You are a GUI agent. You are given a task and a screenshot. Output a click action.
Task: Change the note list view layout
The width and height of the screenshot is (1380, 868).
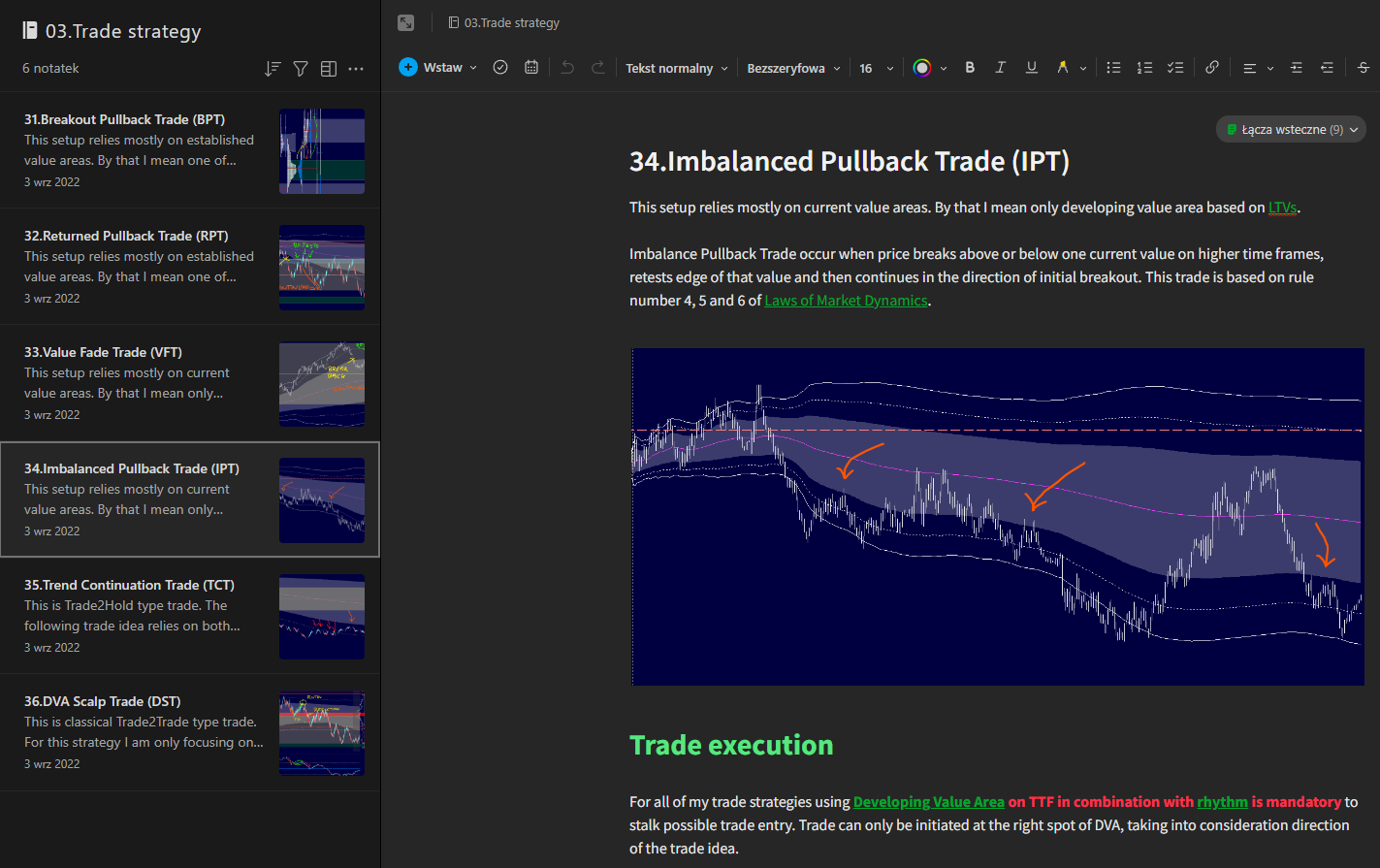tap(329, 69)
